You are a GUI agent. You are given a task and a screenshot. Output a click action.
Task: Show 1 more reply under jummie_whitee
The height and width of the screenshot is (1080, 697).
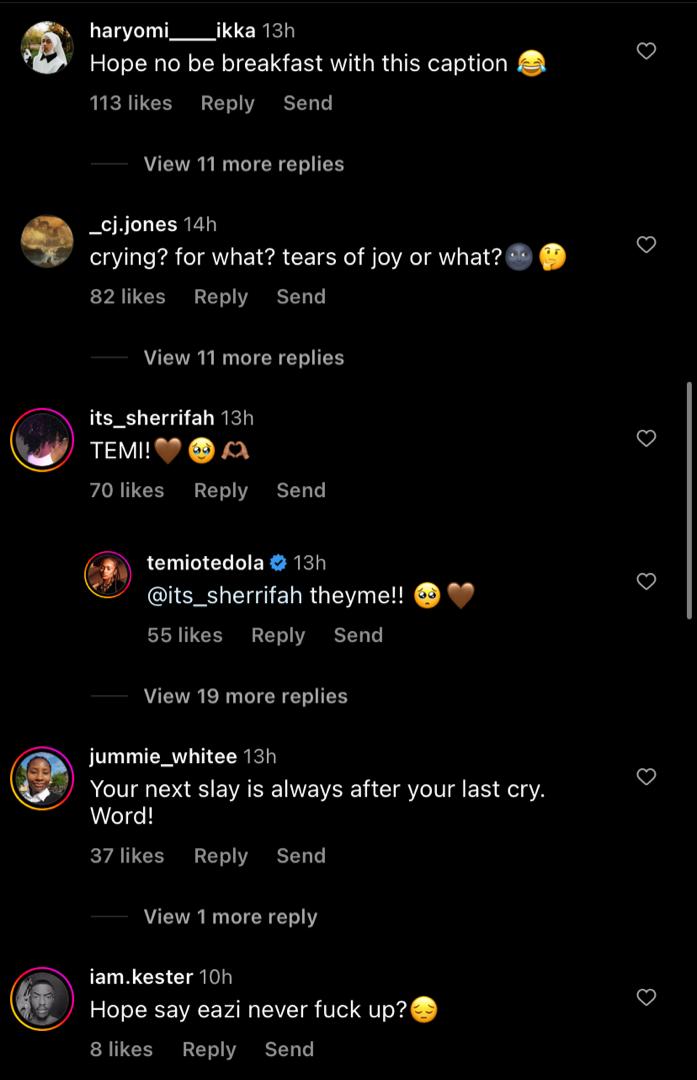click(x=230, y=917)
